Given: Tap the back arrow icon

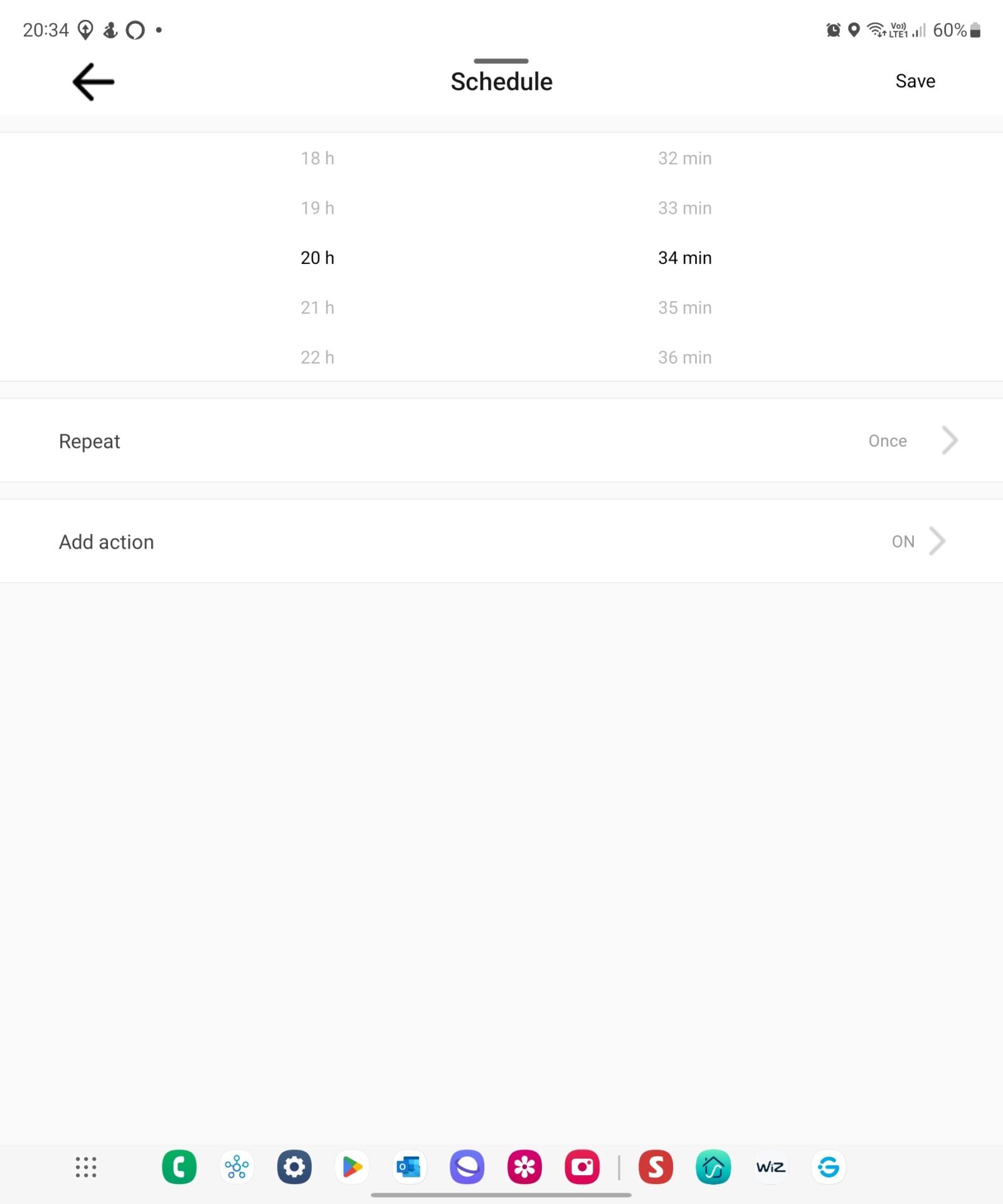Looking at the screenshot, I should tap(93, 82).
